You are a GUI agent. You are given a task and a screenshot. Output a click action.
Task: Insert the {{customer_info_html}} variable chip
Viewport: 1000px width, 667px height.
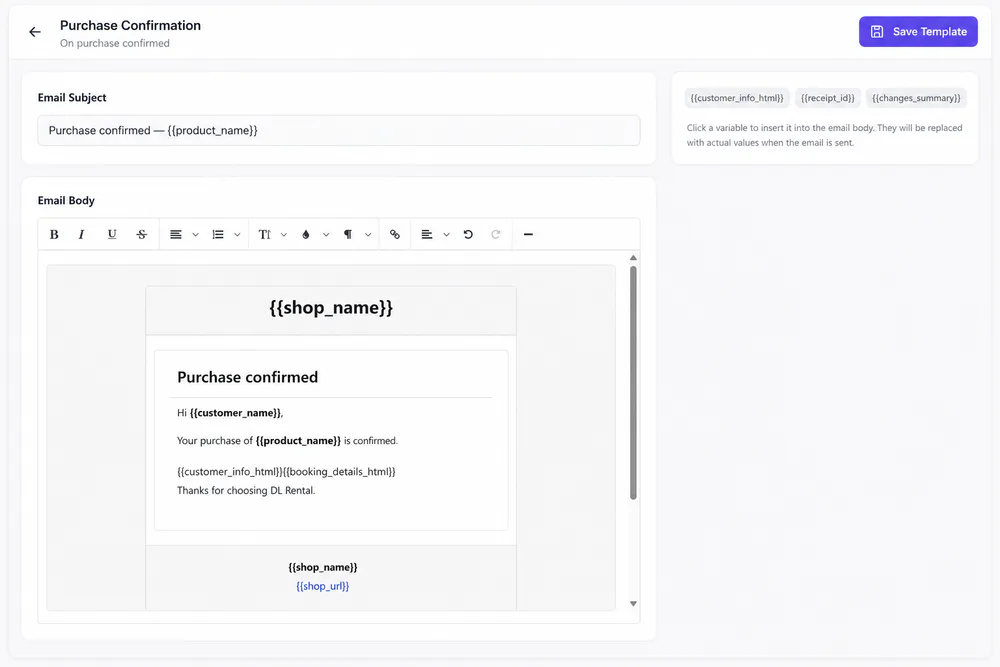tap(737, 98)
